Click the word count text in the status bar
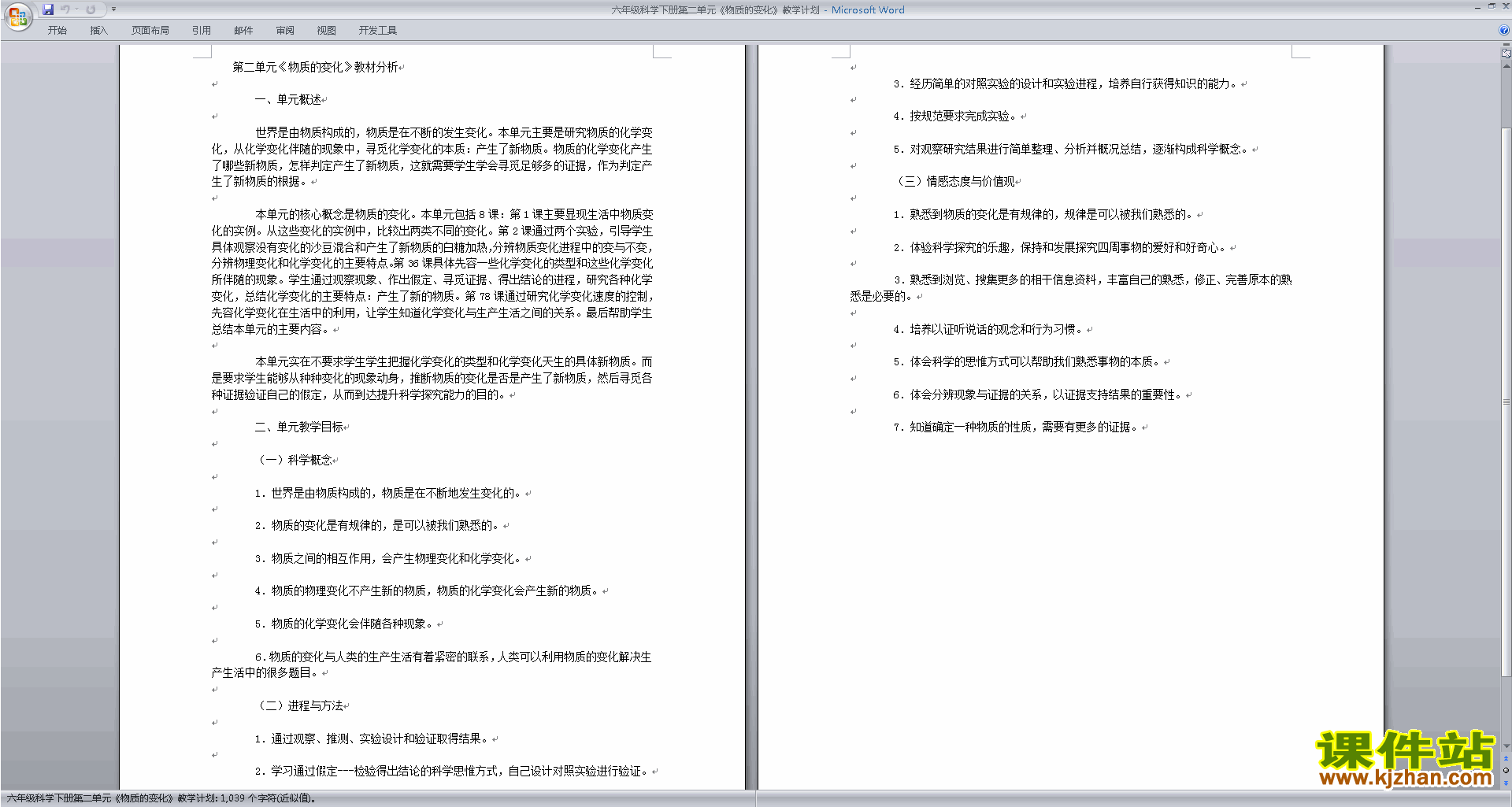The height and width of the screenshot is (807, 1512). 161,798
